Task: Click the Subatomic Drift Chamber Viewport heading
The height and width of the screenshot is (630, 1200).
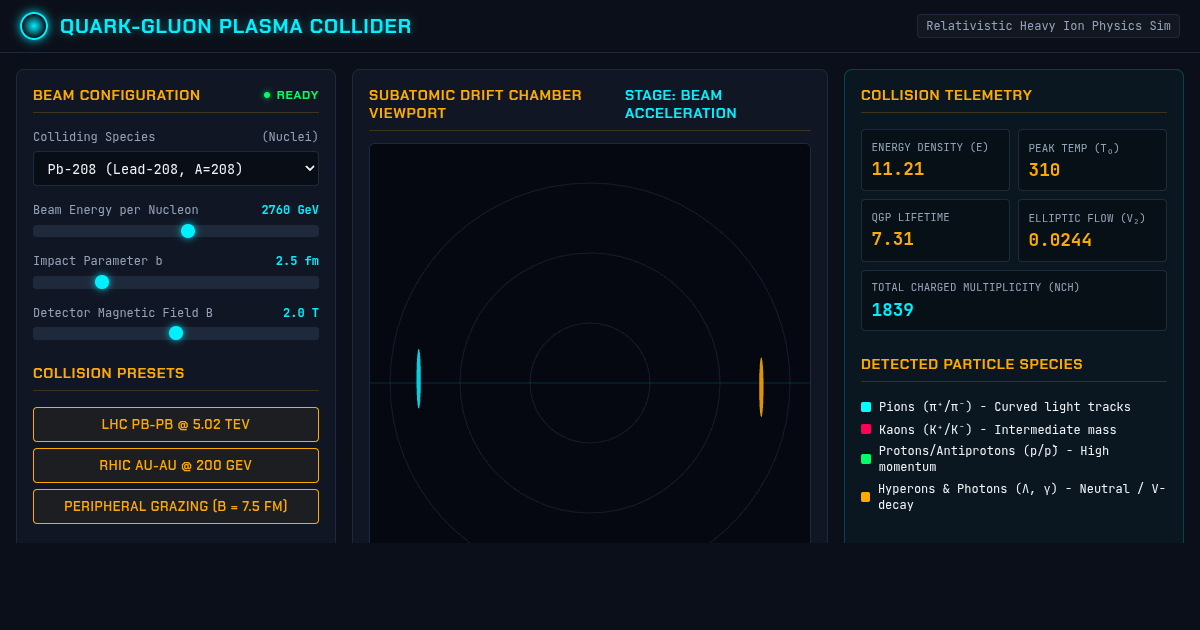Action: pyautogui.click(x=475, y=104)
